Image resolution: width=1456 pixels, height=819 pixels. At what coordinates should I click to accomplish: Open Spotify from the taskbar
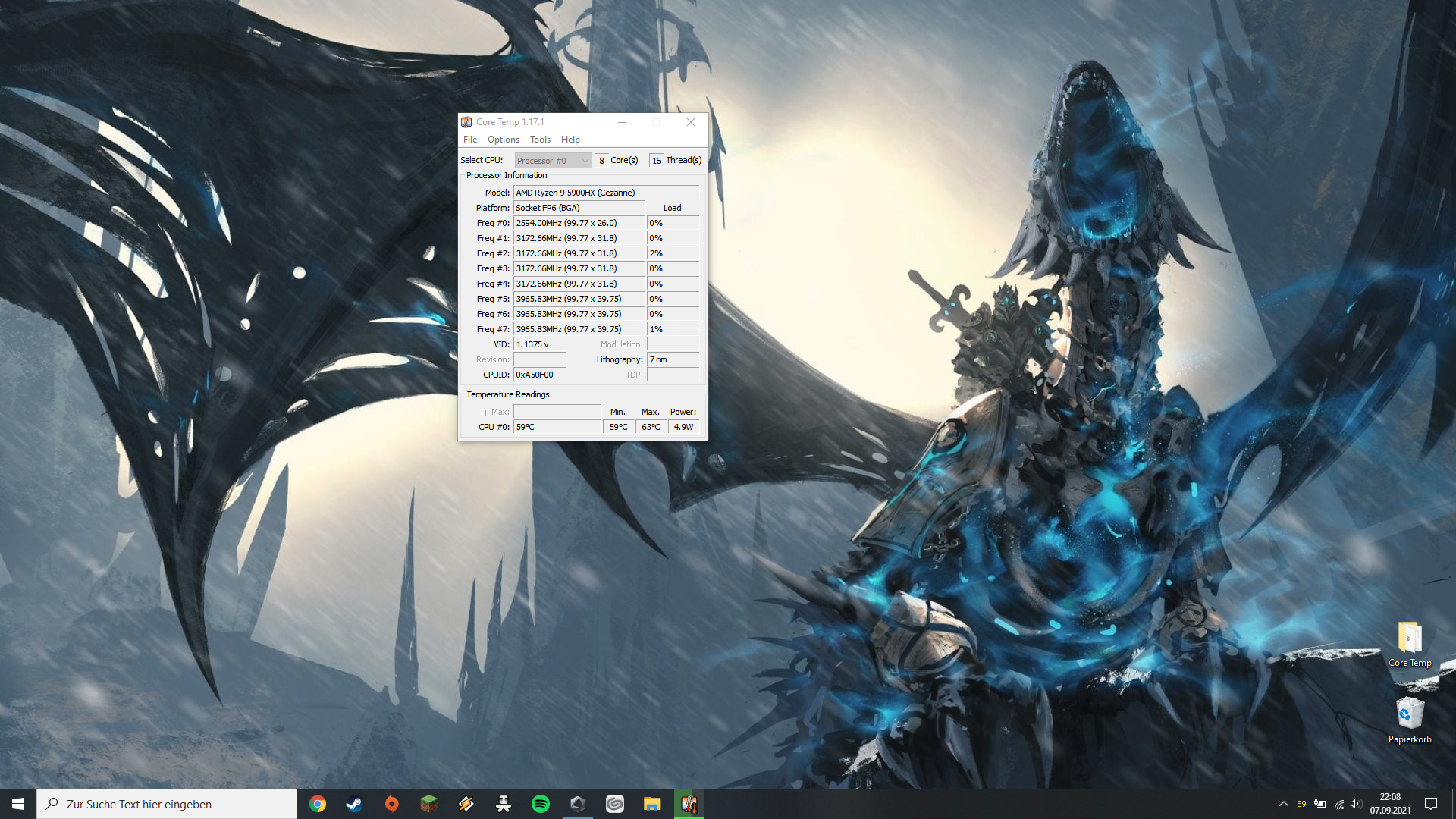541,804
